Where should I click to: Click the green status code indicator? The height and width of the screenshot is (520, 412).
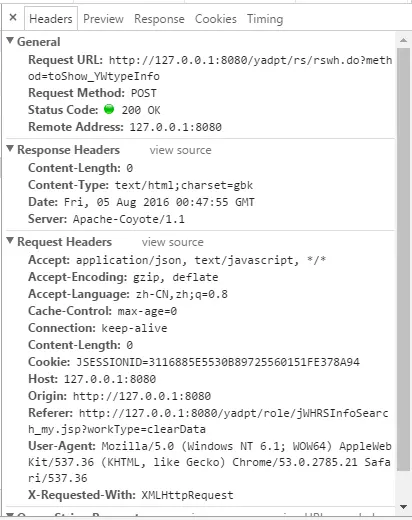coord(109,109)
